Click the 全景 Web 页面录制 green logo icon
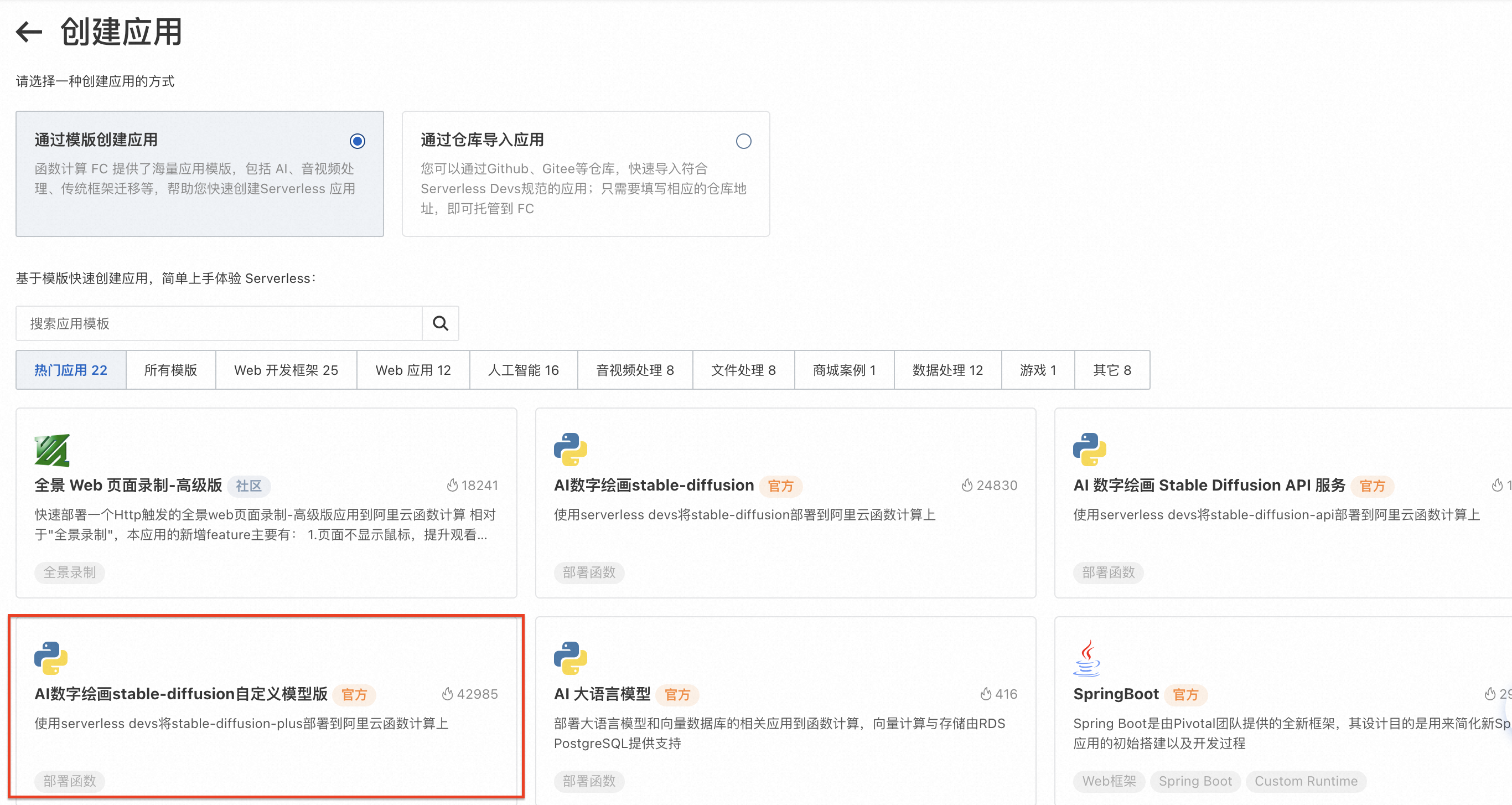The height and width of the screenshot is (805, 1512). click(51, 450)
